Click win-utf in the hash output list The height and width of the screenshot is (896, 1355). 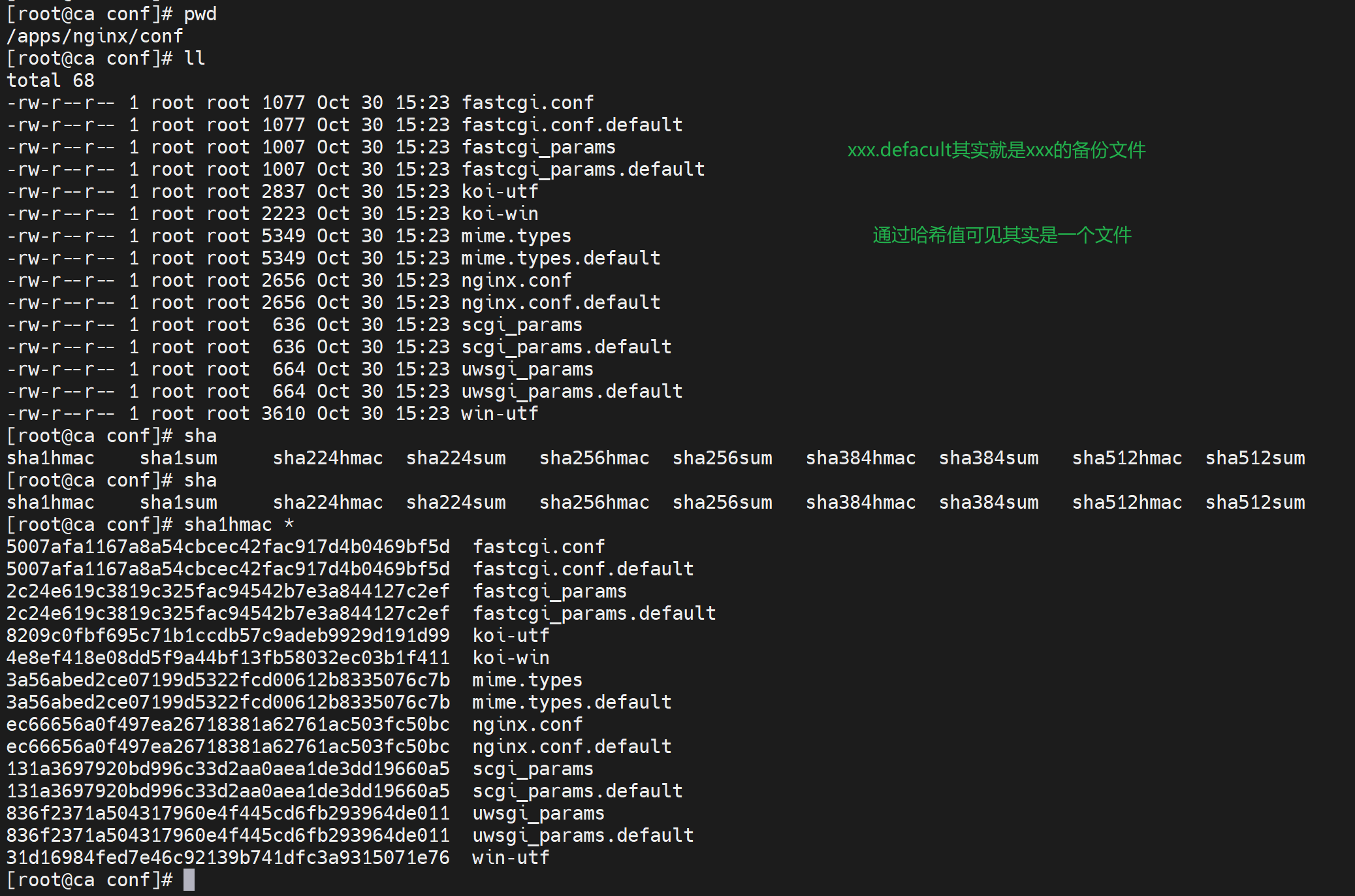tap(511, 857)
